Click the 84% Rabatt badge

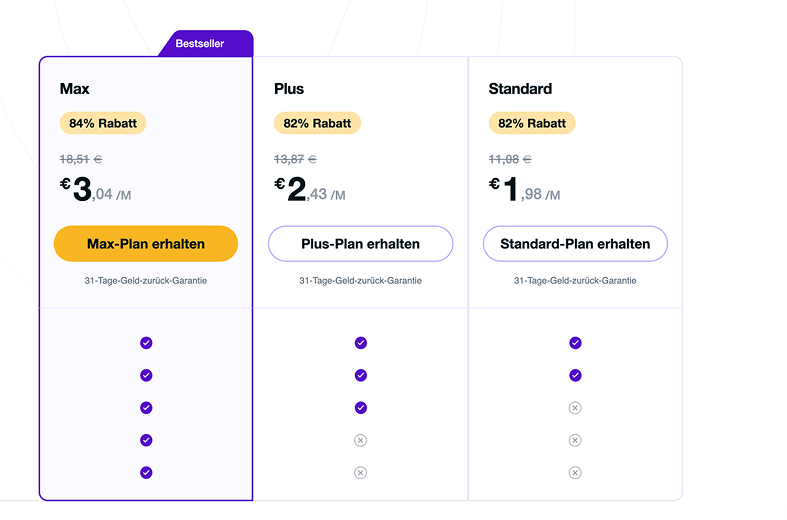[x=103, y=123]
